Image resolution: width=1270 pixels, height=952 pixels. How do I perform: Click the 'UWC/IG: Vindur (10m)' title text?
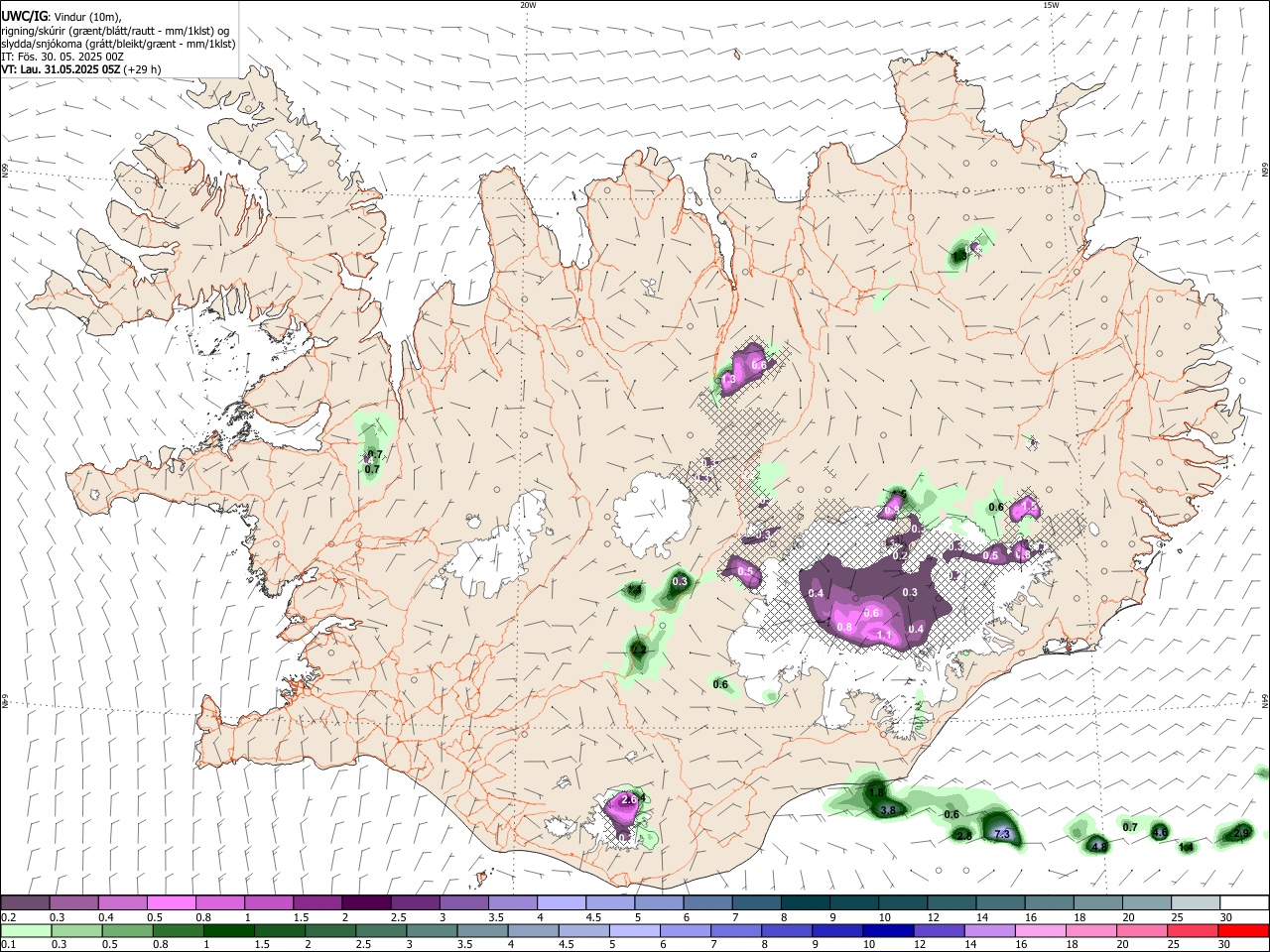tap(62, 16)
